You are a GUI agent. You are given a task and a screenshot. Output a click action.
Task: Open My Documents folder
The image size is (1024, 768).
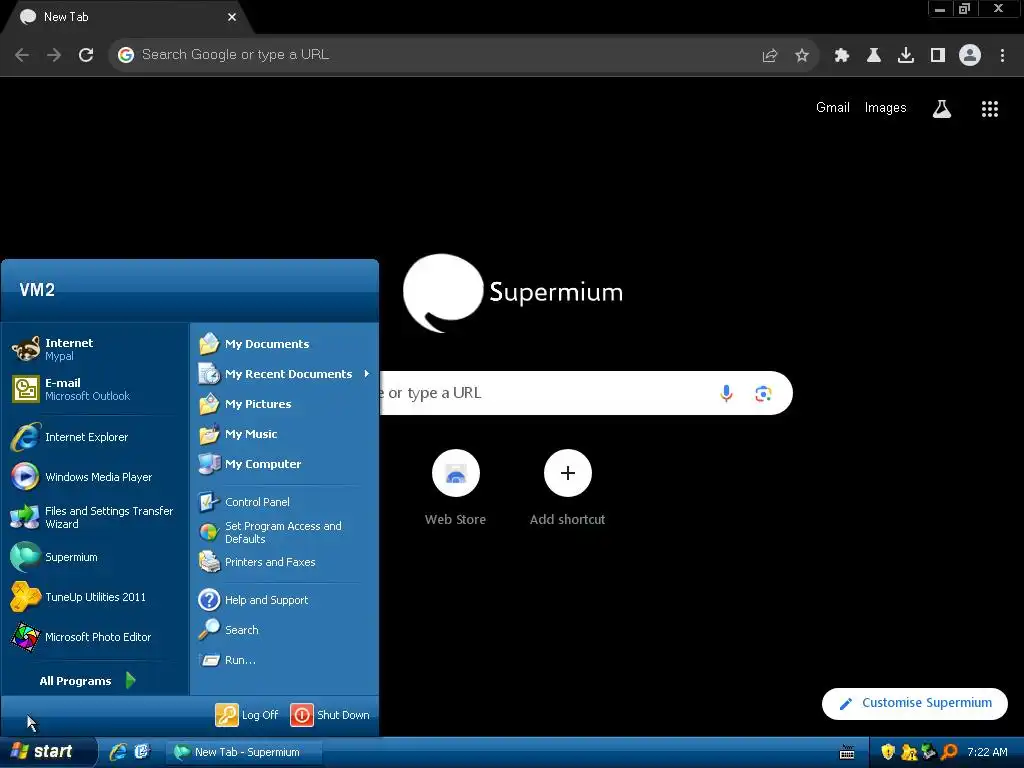point(285,344)
